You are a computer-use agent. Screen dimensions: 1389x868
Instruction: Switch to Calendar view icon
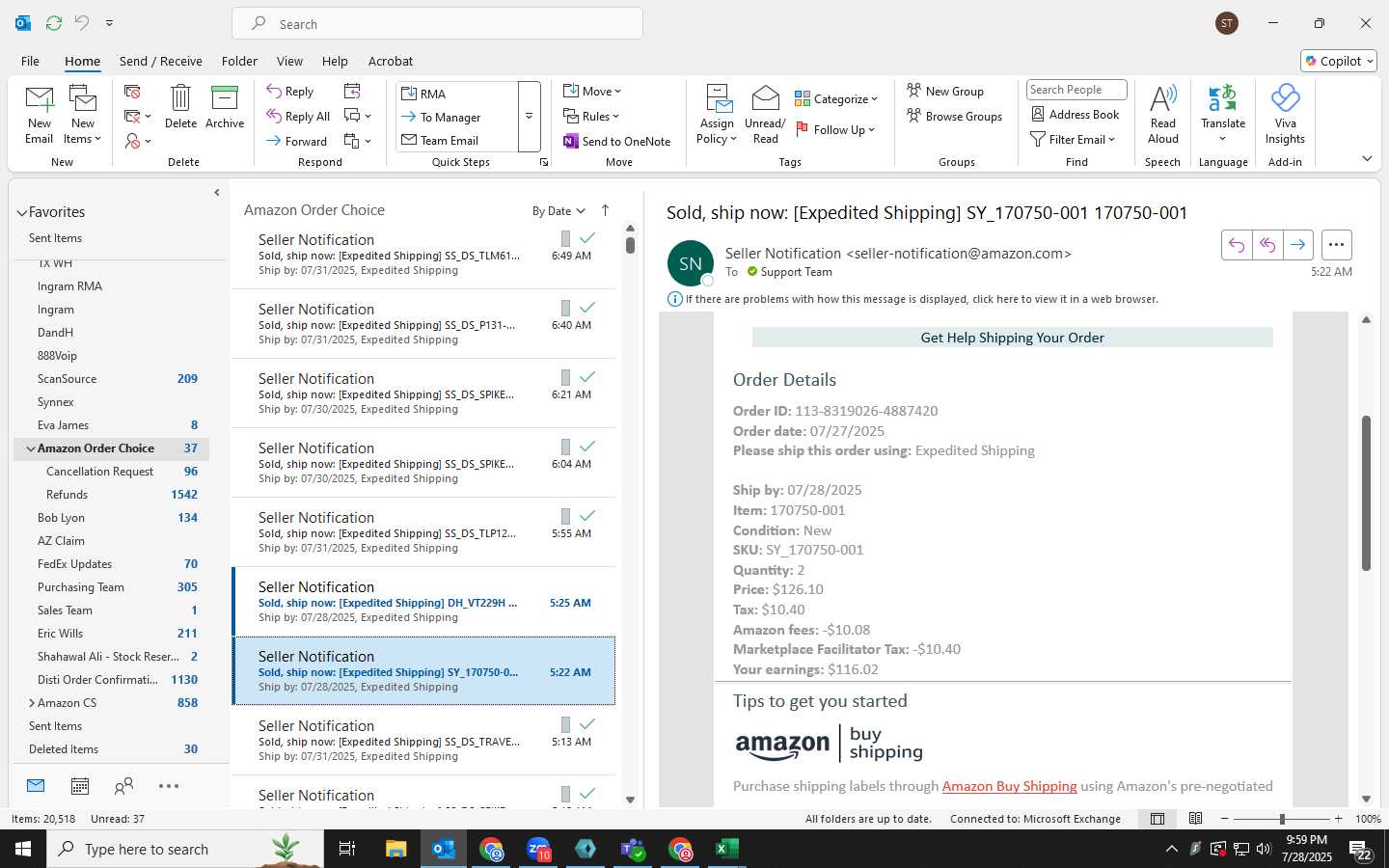coord(80,786)
